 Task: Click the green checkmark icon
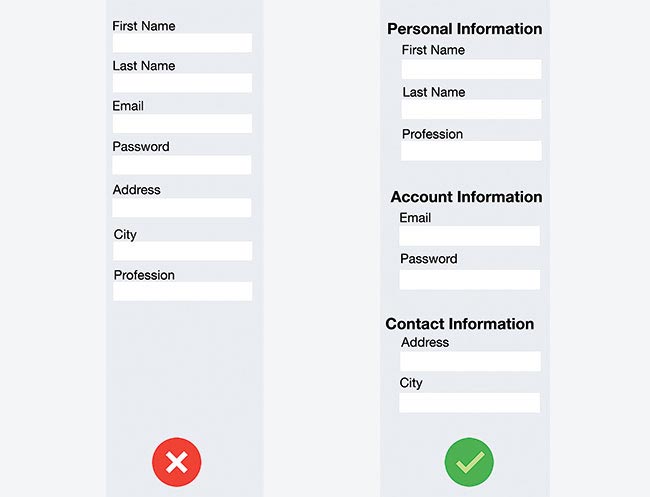469,461
